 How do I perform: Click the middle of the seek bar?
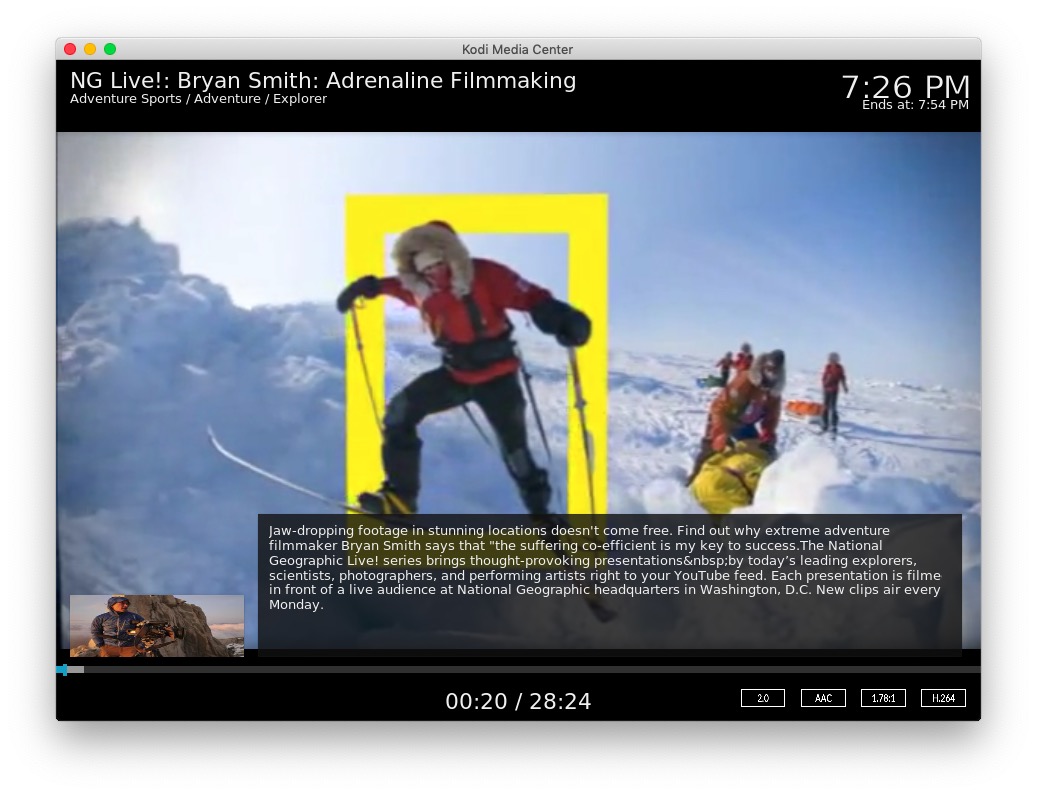coord(518,669)
